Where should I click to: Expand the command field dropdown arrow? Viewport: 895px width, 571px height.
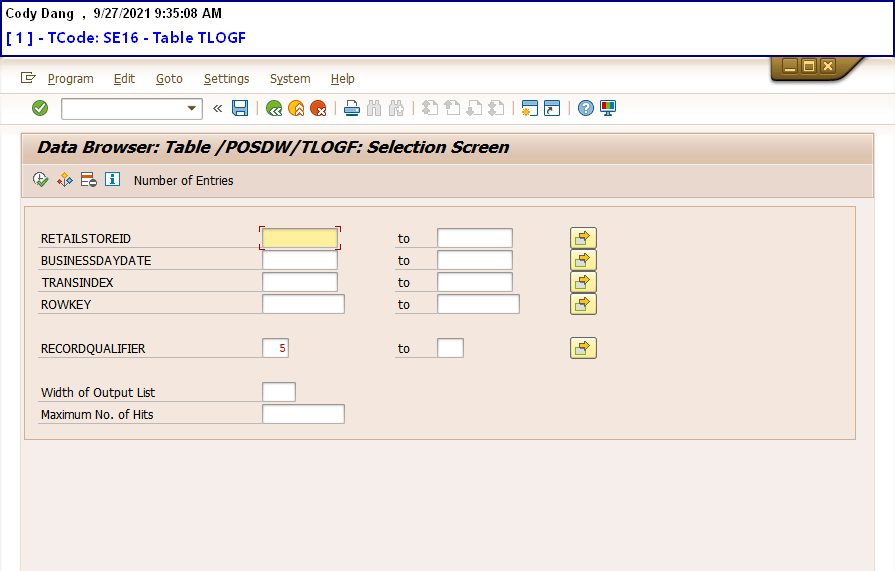[192, 108]
